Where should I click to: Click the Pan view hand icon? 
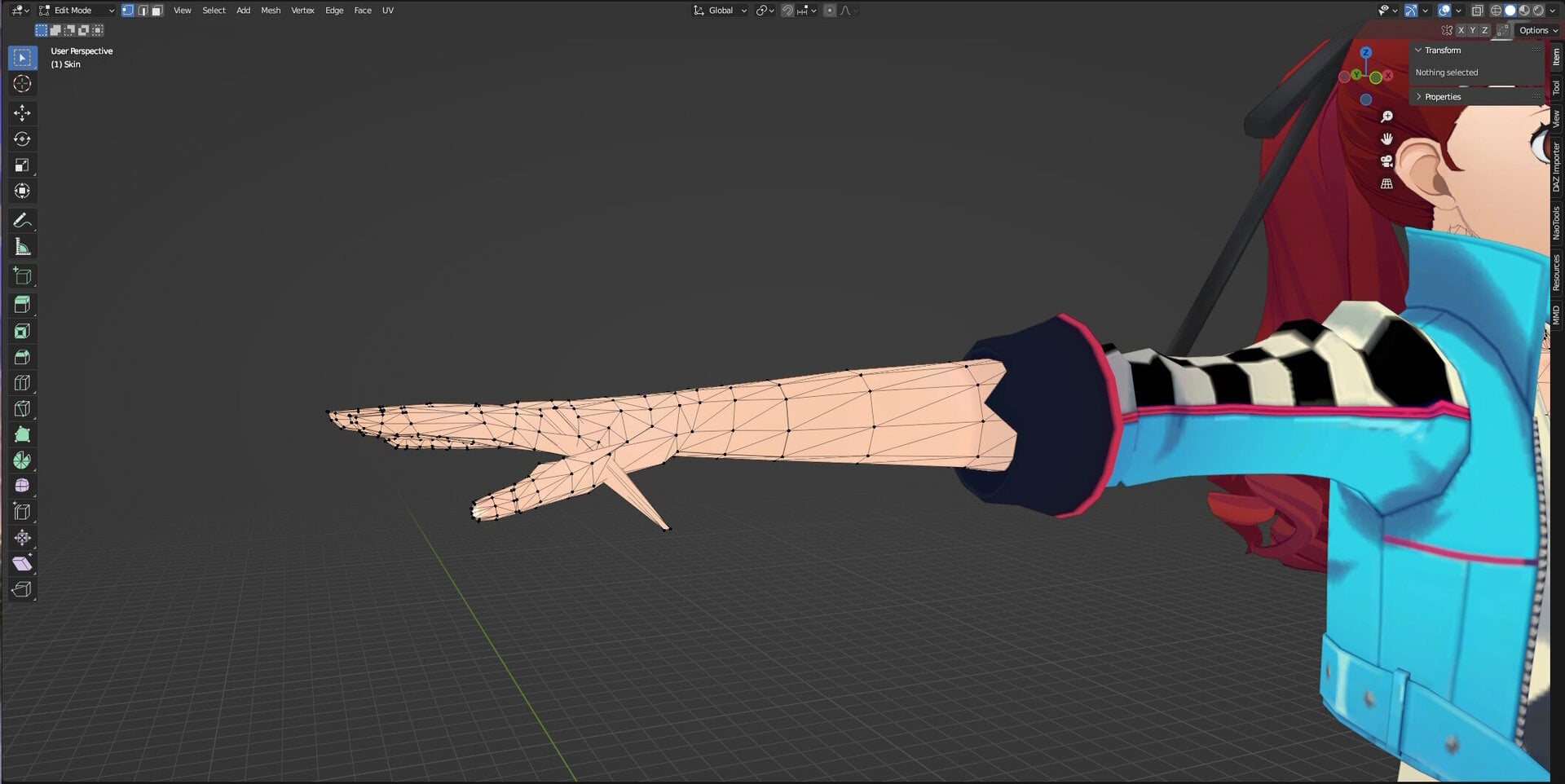tap(1386, 139)
